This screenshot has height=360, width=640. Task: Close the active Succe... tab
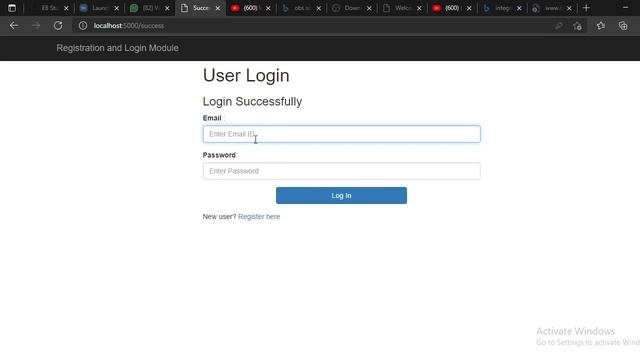point(218,8)
